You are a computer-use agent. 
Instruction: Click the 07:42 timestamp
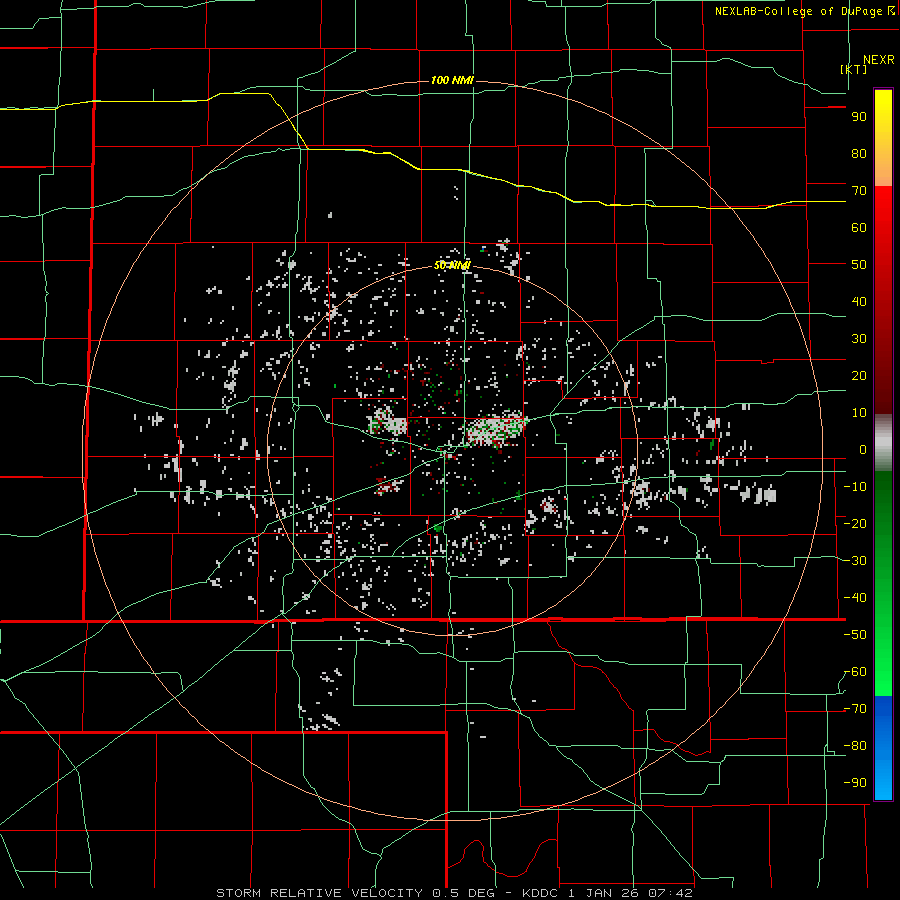(669, 893)
